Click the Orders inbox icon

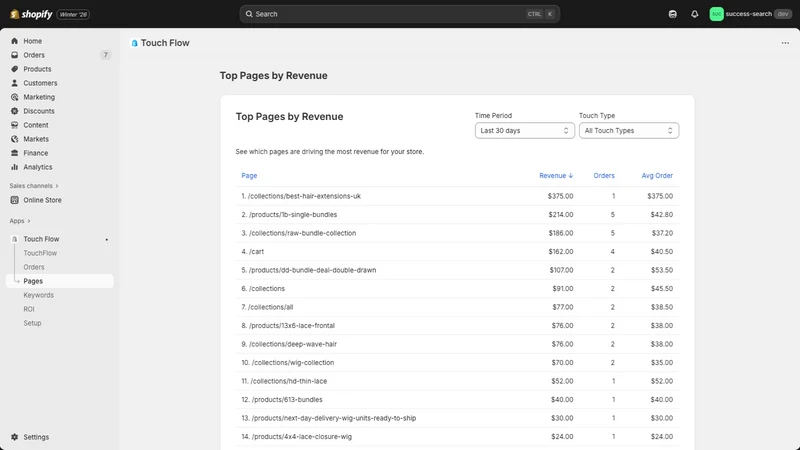click(14, 55)
